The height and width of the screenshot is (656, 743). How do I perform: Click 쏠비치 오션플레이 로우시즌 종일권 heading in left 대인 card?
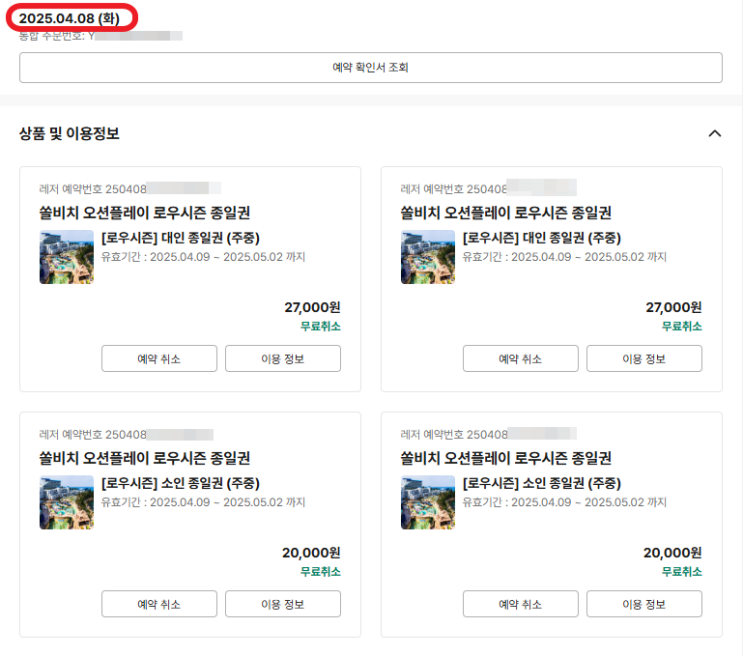[x=145, y=213]
